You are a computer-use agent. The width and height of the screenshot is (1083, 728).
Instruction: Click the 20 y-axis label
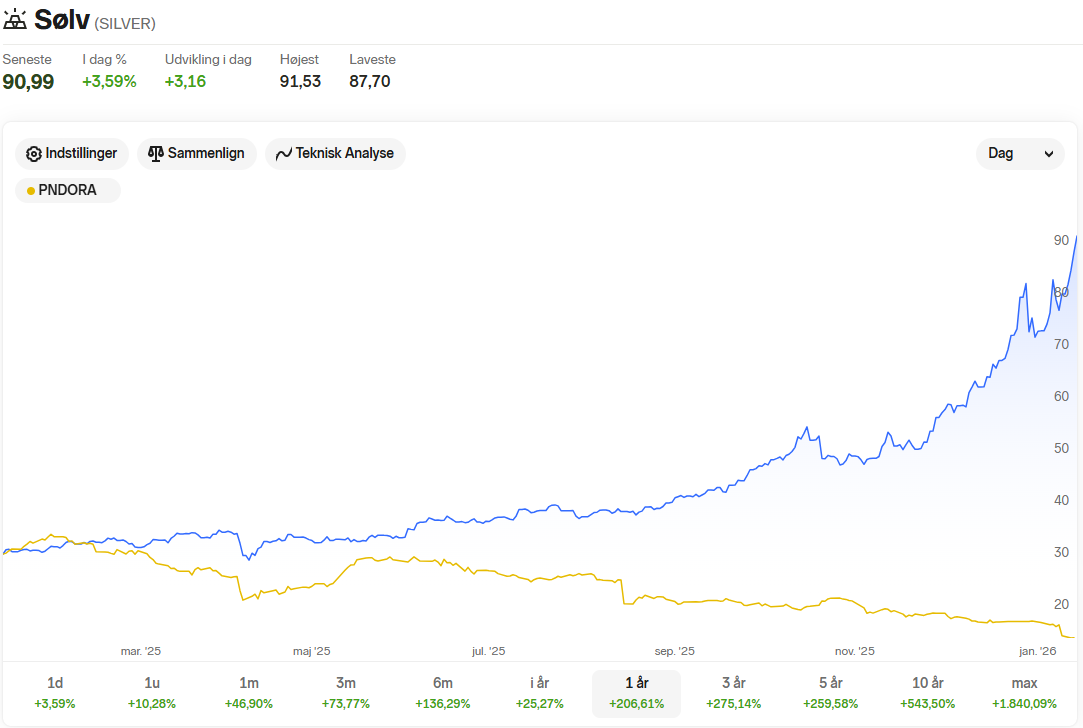(1061, 604)
